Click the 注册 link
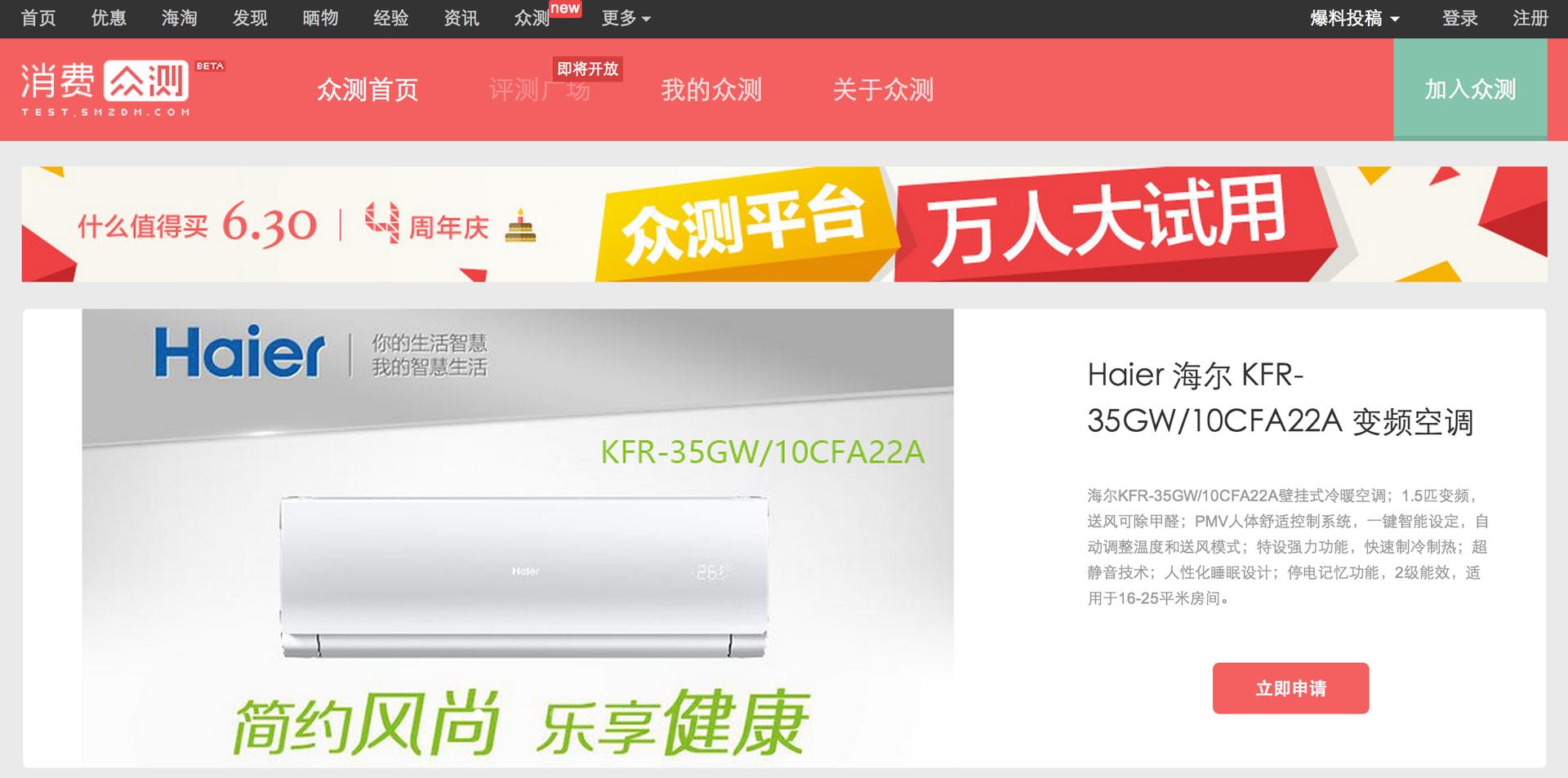Image resolution: width=1568 pixels, height=778 pixels. (x=1530, y=18)
